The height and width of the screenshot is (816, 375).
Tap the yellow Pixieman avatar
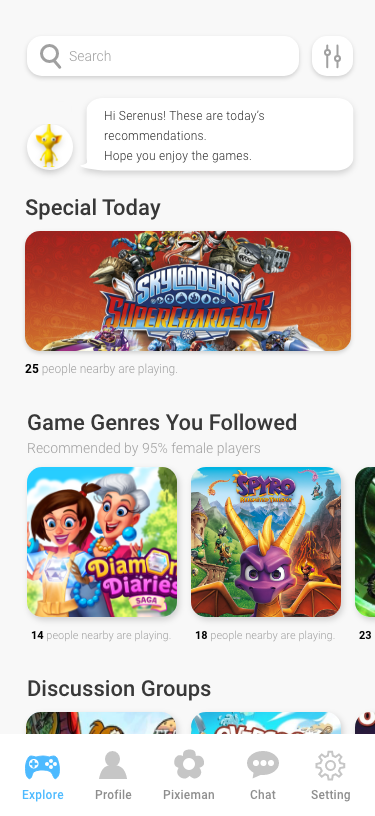pos(50,147)
